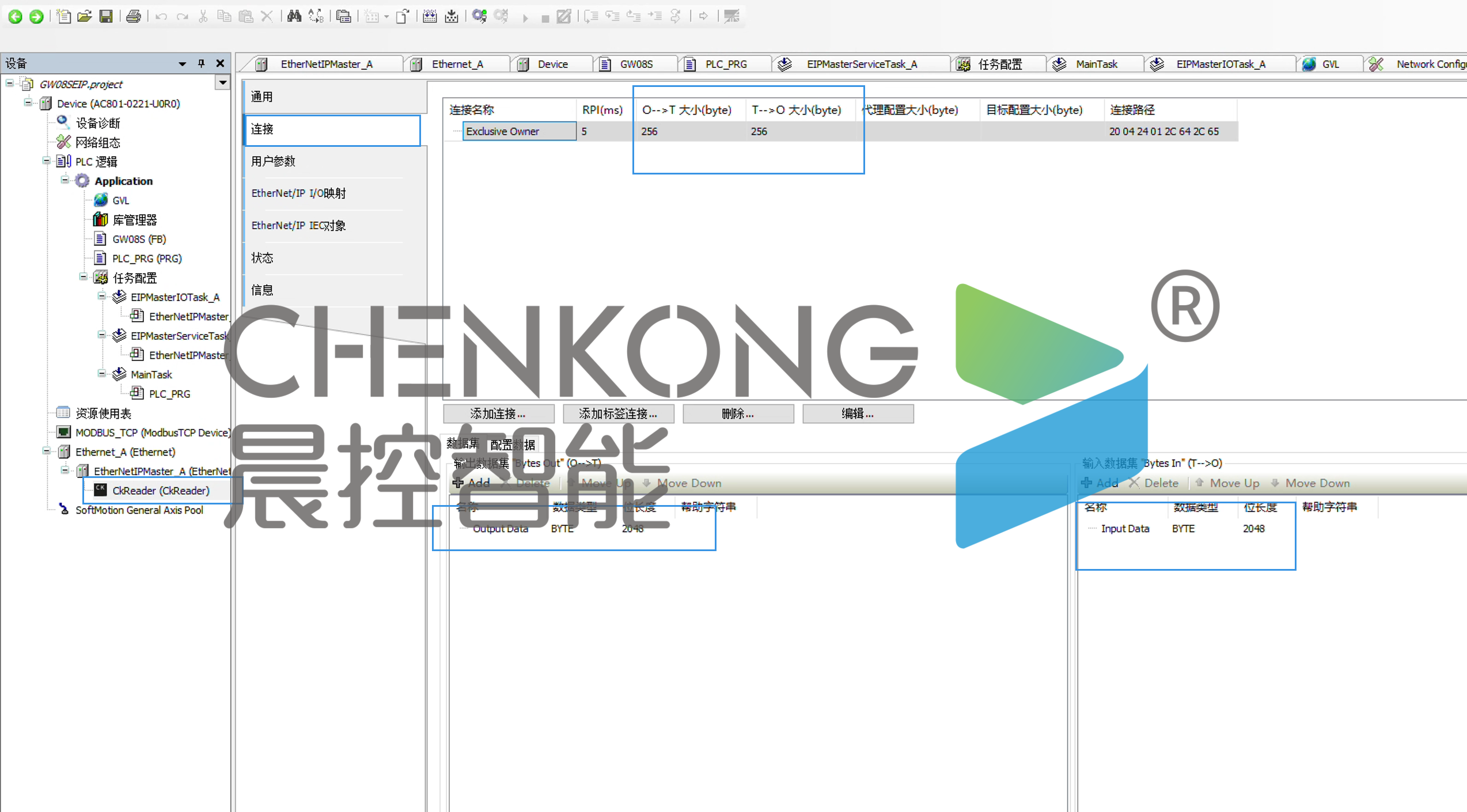This screenshot has width=1467, height=812.
Task: Click the 删除... button
Action: point(738,413)
